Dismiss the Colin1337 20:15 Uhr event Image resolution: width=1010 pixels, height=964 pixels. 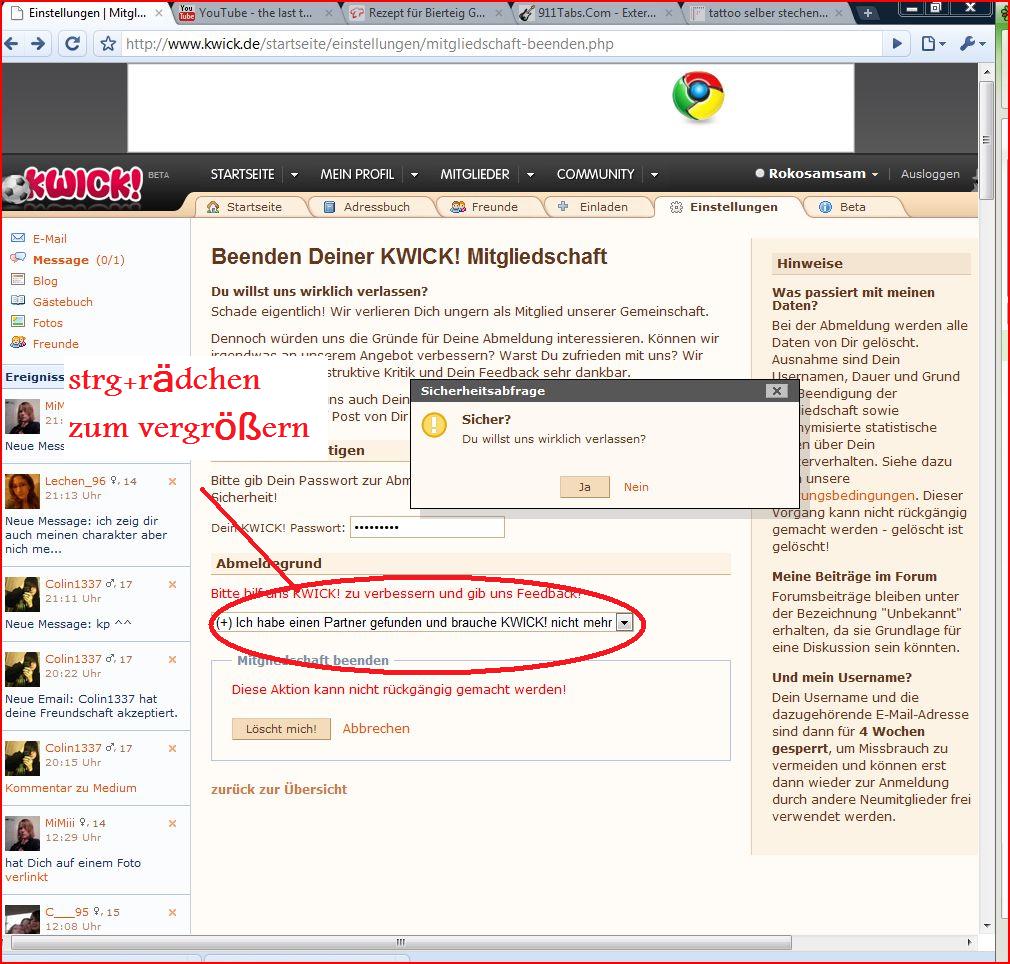(x=172, y=748)
